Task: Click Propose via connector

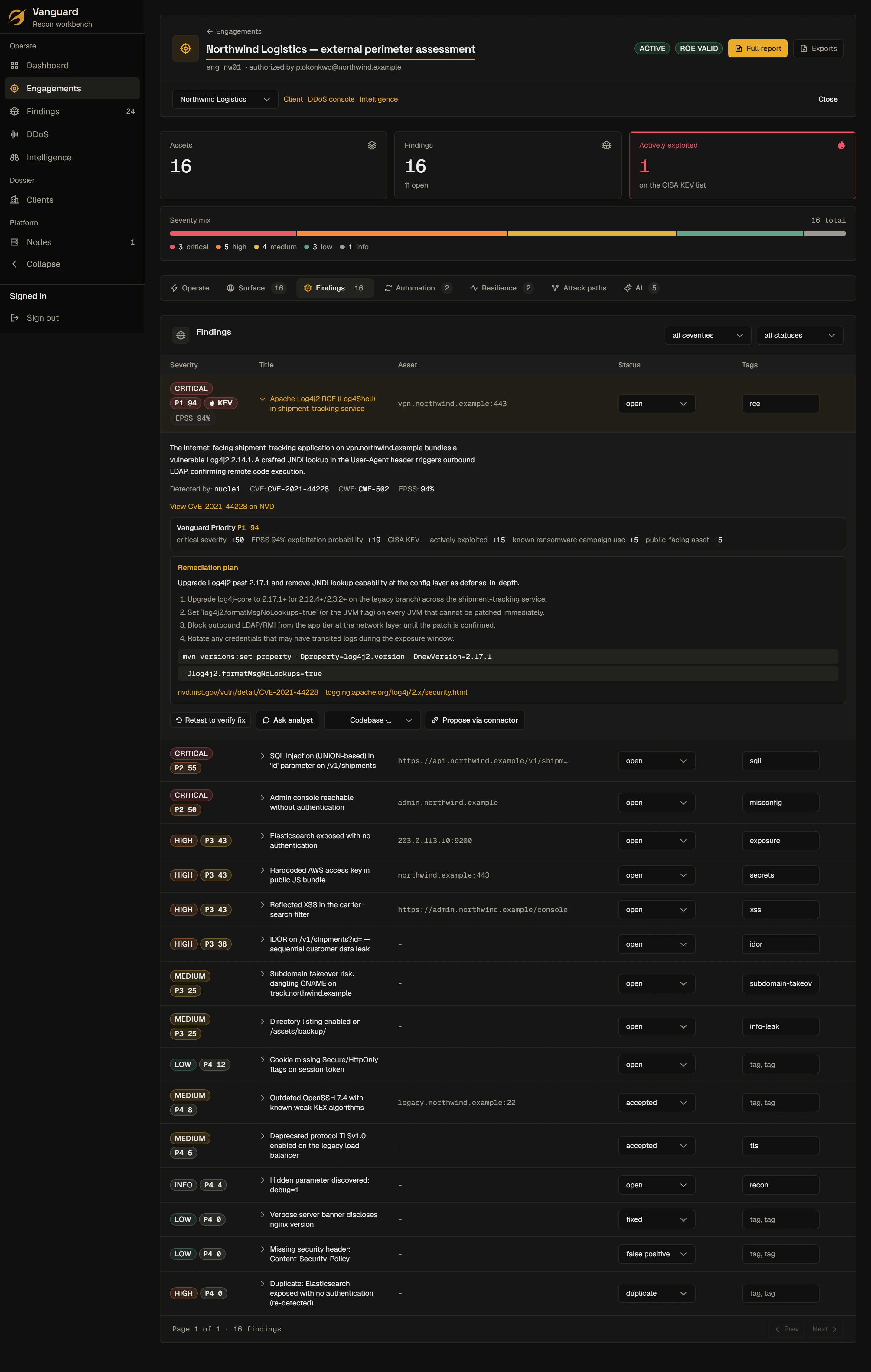Action: pyautogui.click(x=474, y=720)
